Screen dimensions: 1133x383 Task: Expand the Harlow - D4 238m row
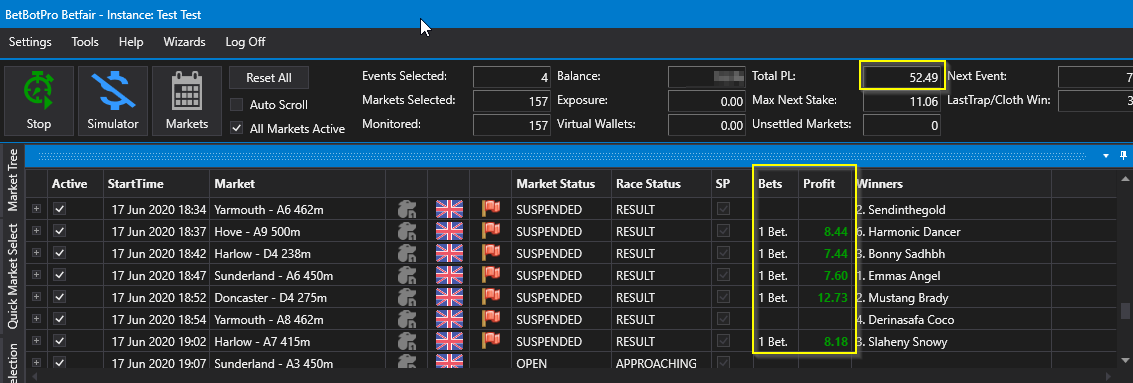point(36,254)
